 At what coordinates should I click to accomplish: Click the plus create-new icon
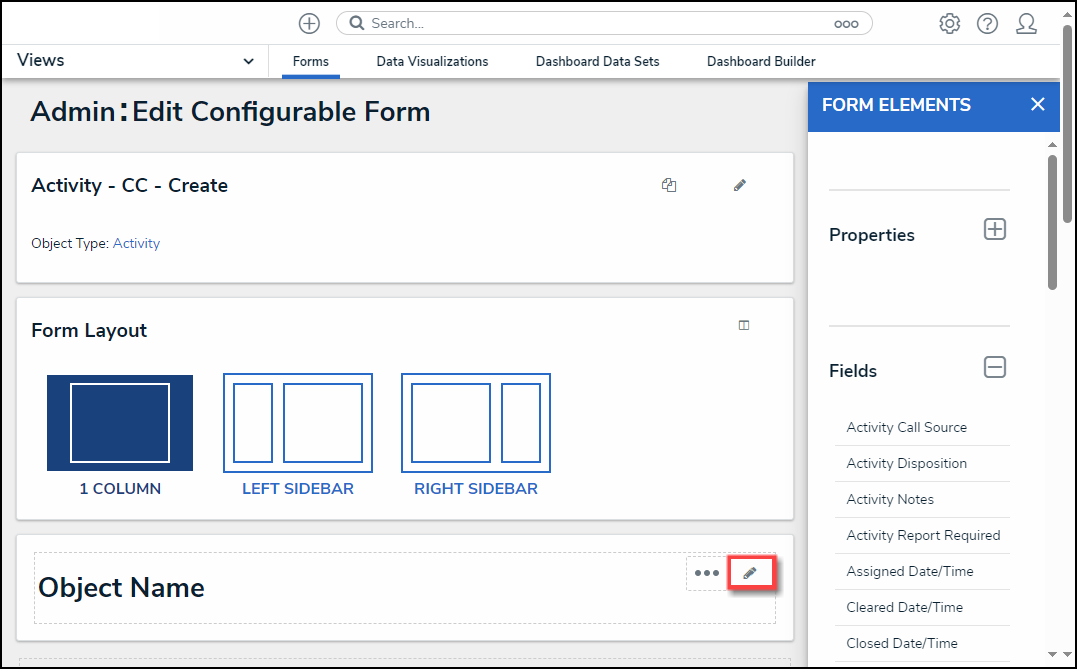[309, 23]
